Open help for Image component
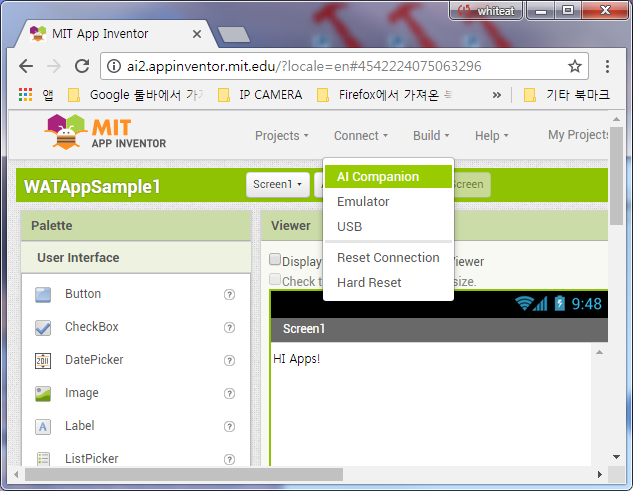Screen dimensions: 633x491 coord(229,394)
